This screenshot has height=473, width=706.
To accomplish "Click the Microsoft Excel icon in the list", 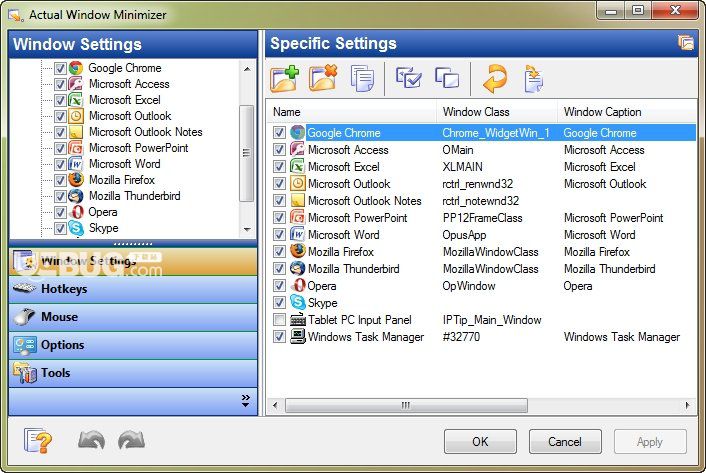I will click(297, 167).
